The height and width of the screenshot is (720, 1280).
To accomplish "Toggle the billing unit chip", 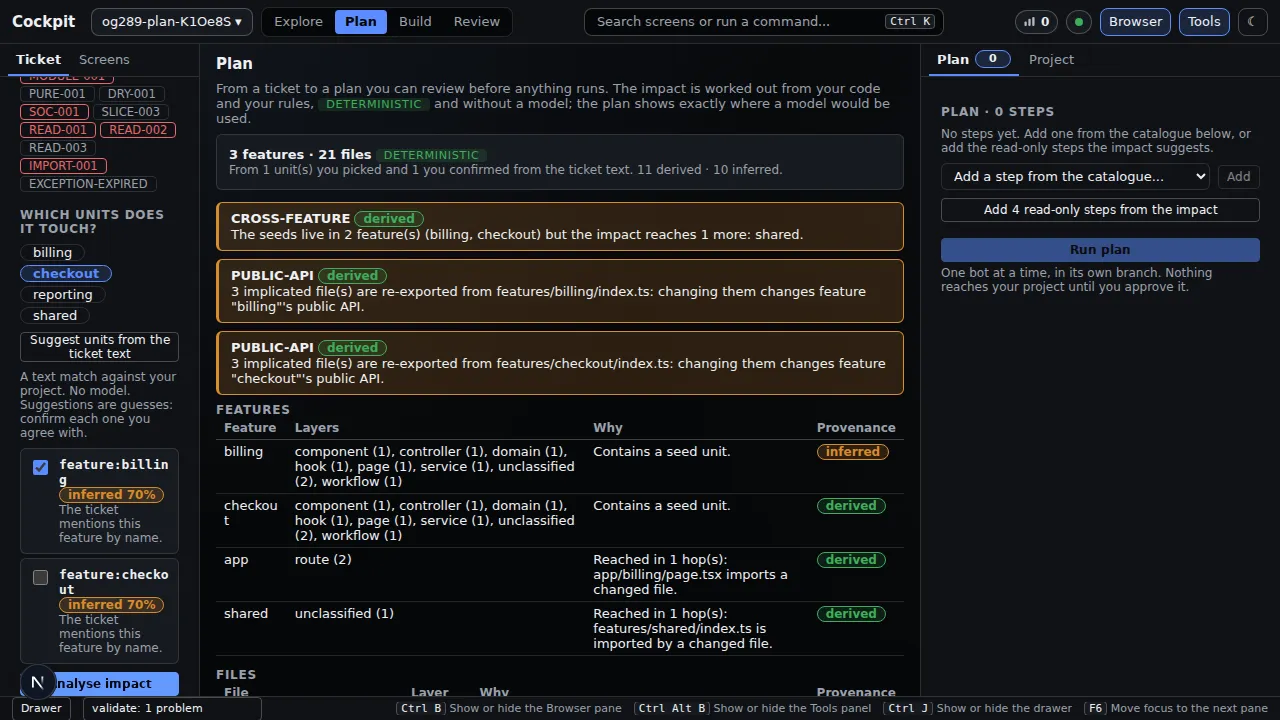I will point(52,252).
